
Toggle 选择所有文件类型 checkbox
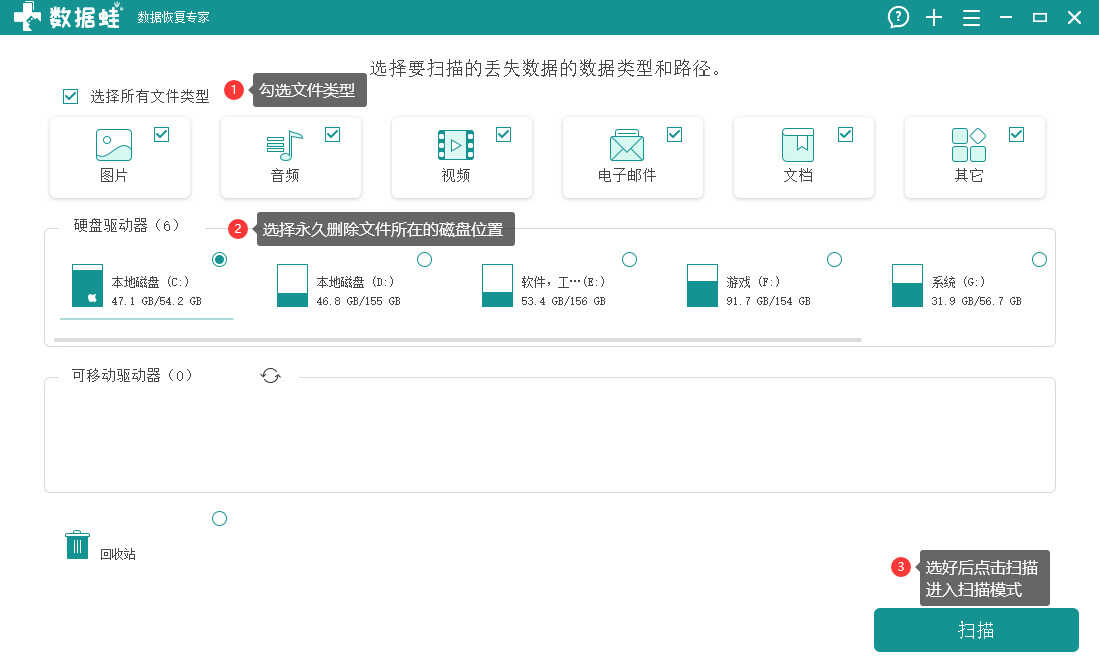pyautogui.click(x=71, y=96)
